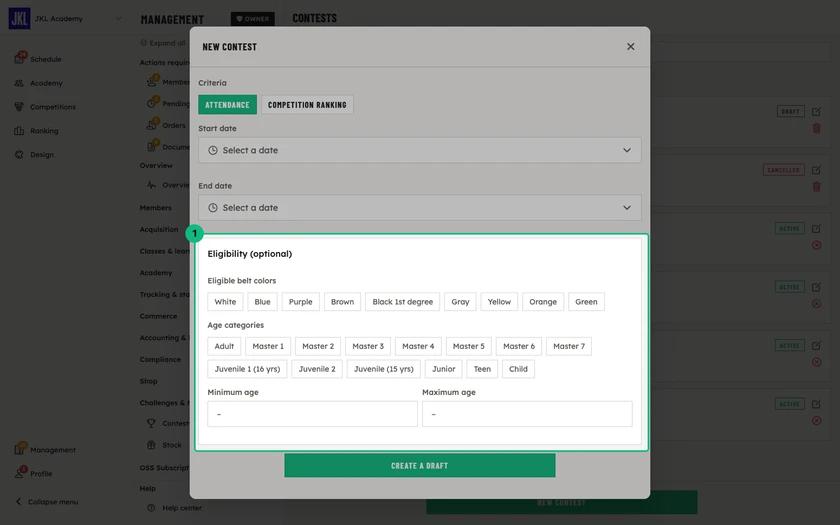
Task: Delete the Cancelled contest row
Action: [816, 186]
